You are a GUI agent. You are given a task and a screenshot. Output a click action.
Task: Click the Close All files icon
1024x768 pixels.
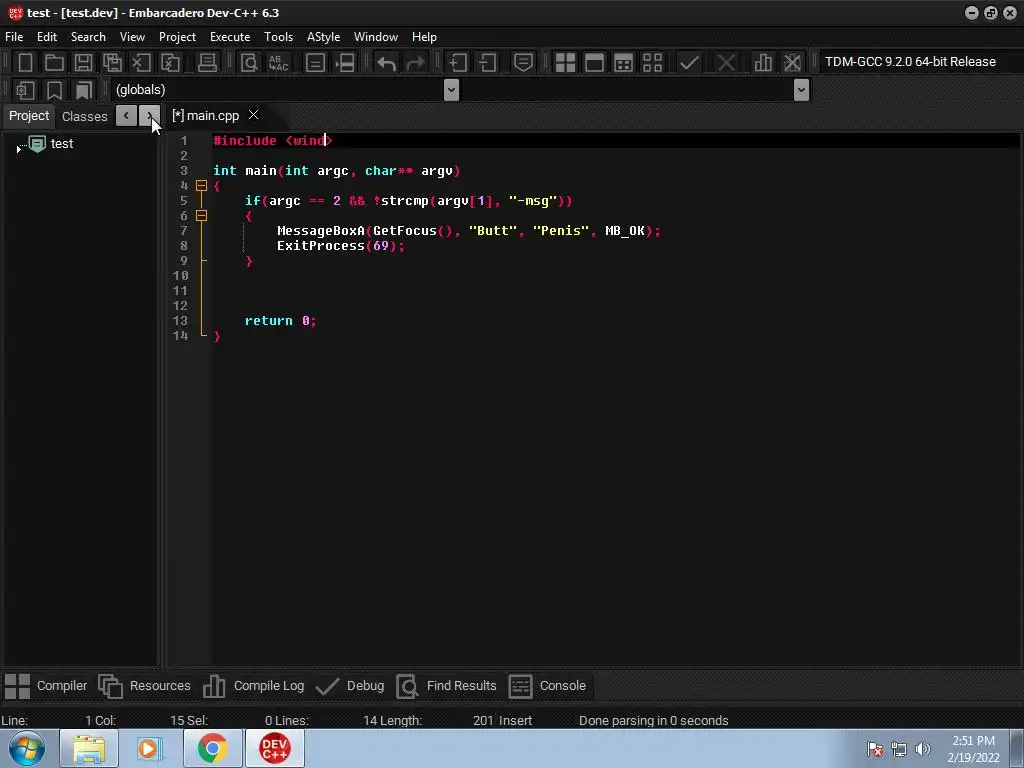170,63
